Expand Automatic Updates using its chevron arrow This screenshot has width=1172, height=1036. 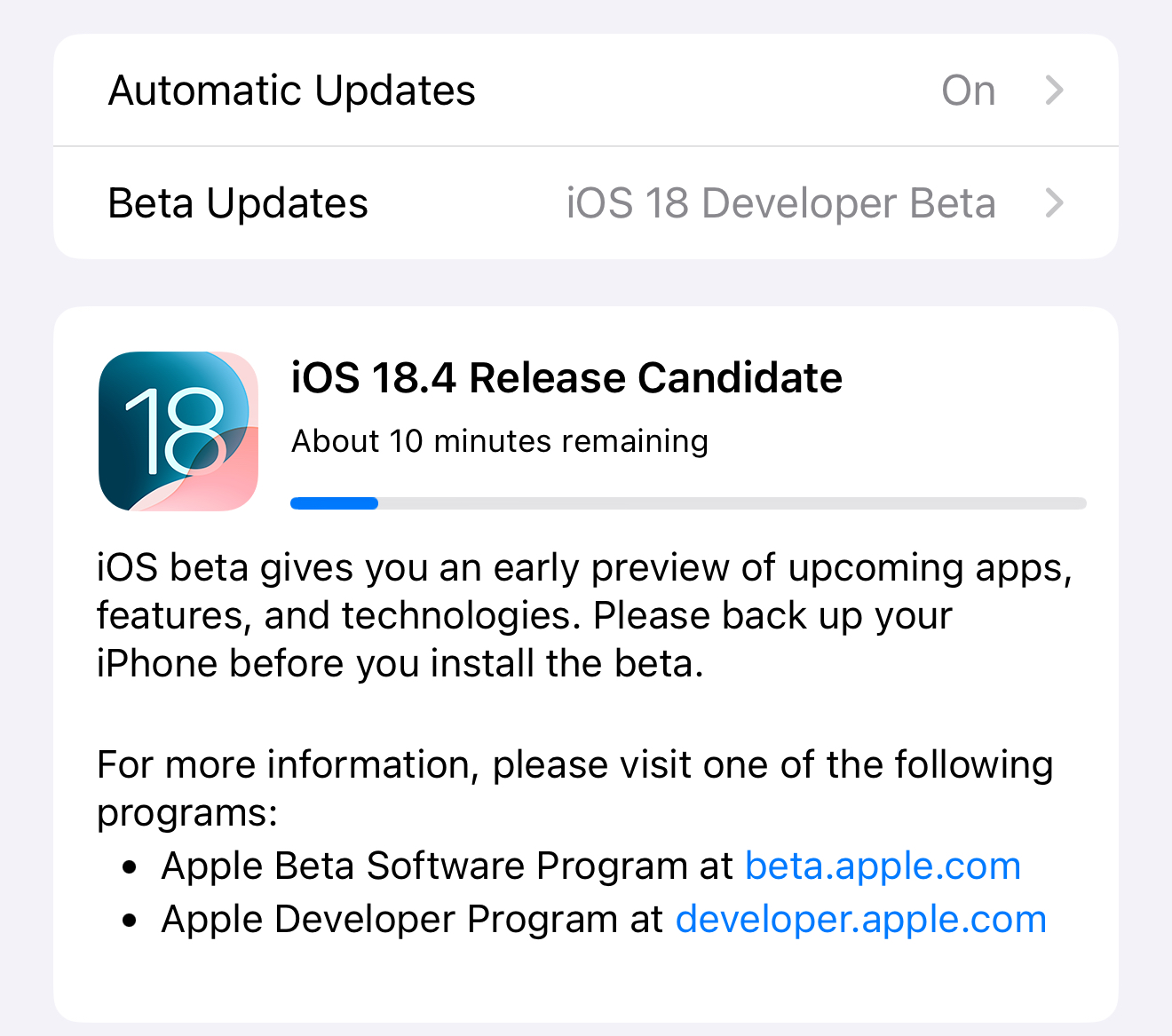coord(1054,90)
